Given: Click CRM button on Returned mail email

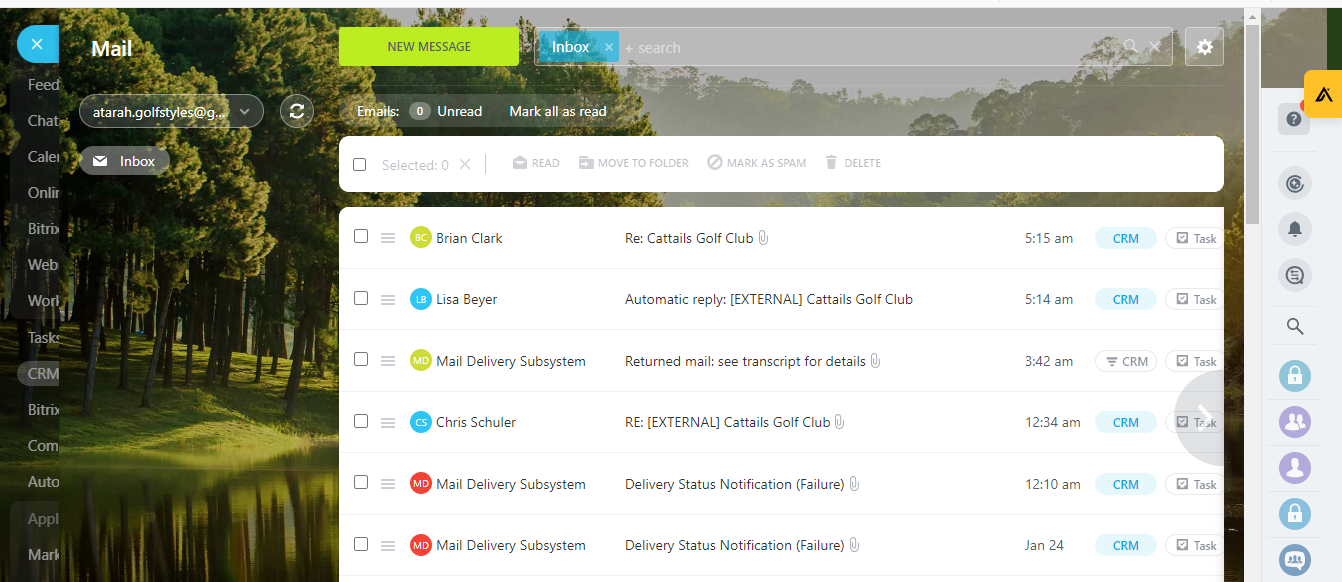Looking at the screenshot, I should pos(1126,362).
